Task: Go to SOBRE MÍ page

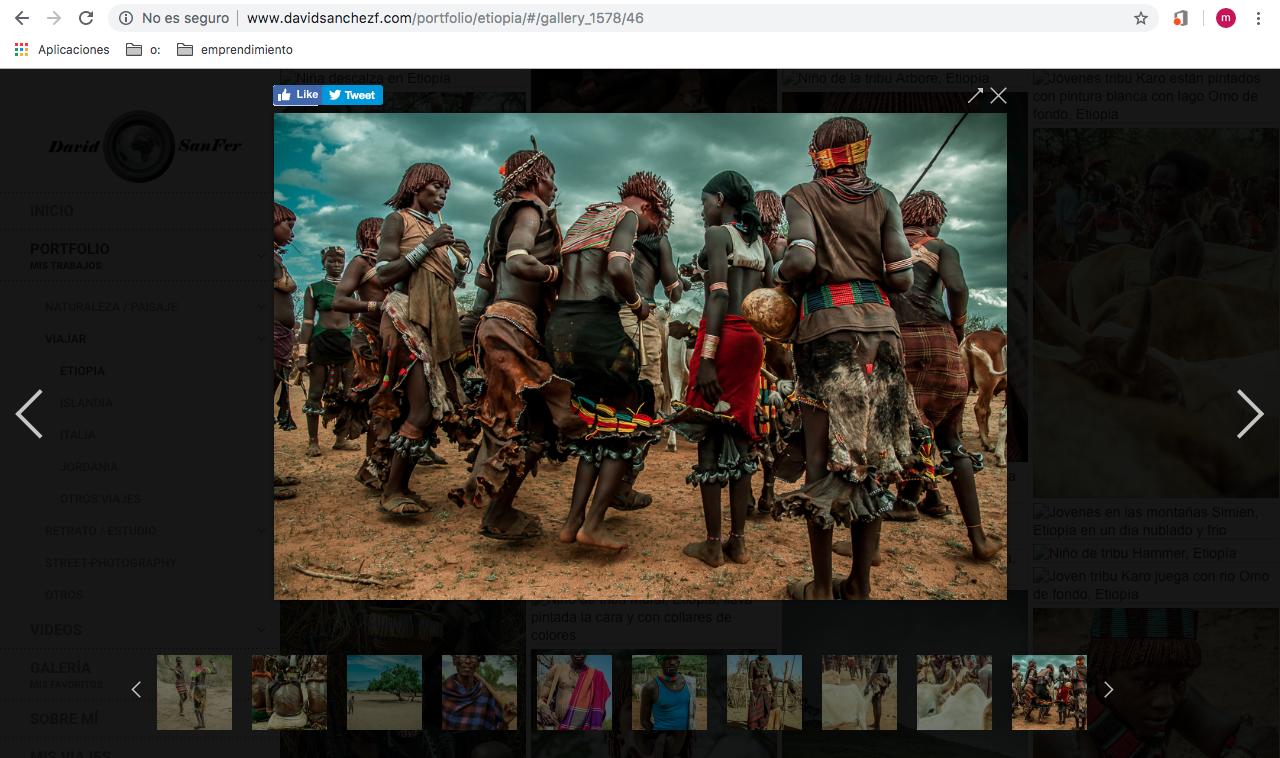Action: pos(65,719)
